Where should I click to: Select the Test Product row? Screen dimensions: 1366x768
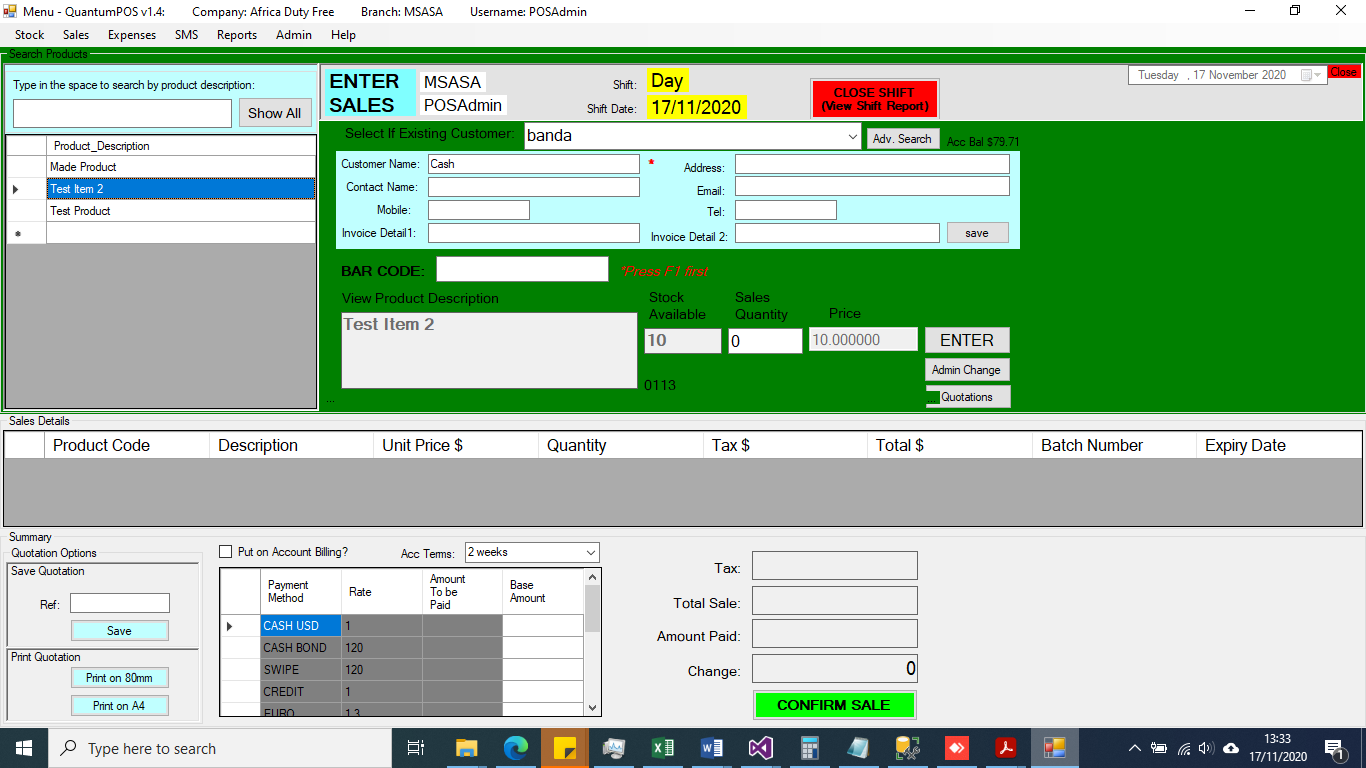tap(181, 211)
